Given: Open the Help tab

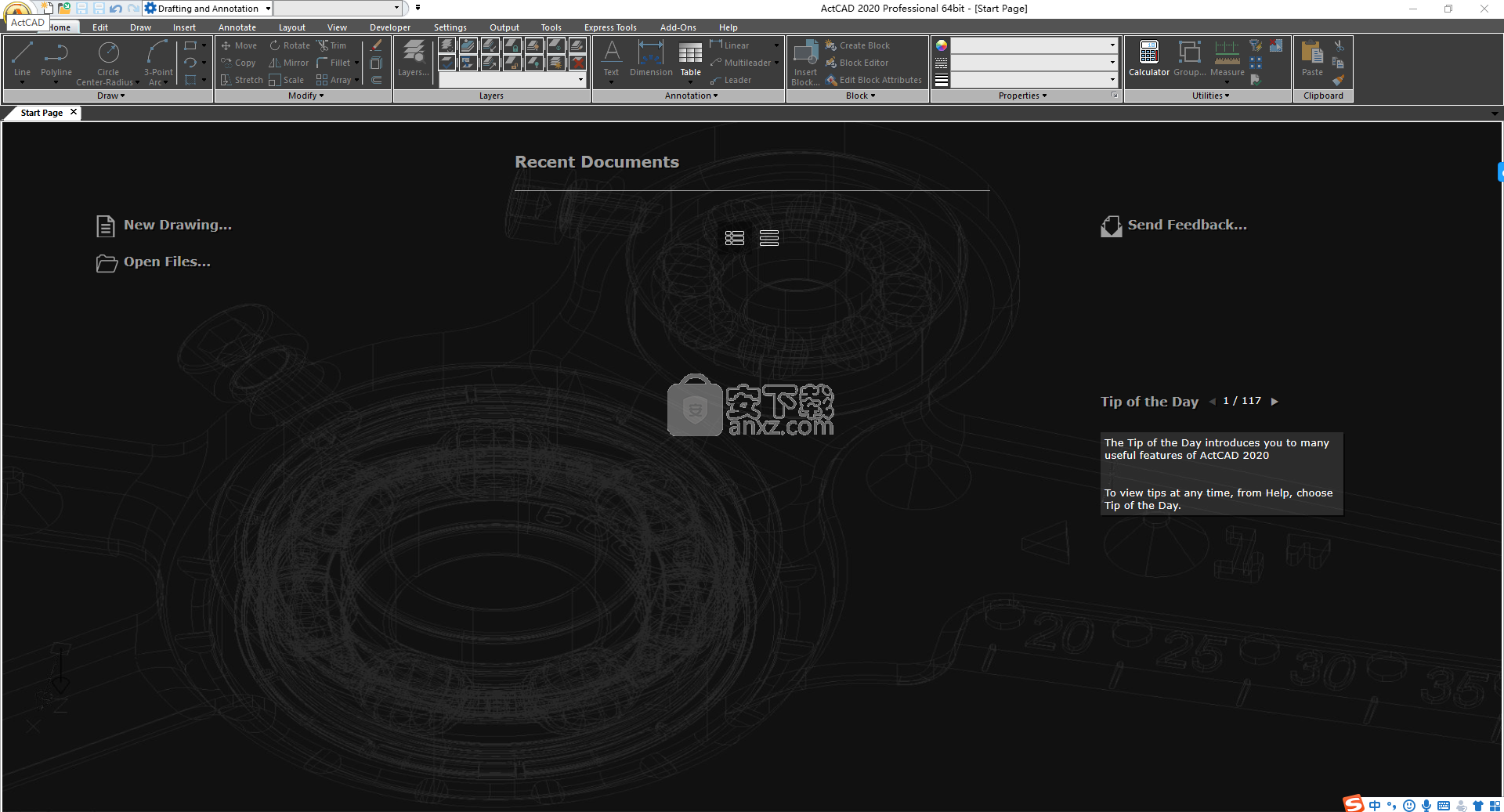Looking at the screenshot, I should [728, 27].
